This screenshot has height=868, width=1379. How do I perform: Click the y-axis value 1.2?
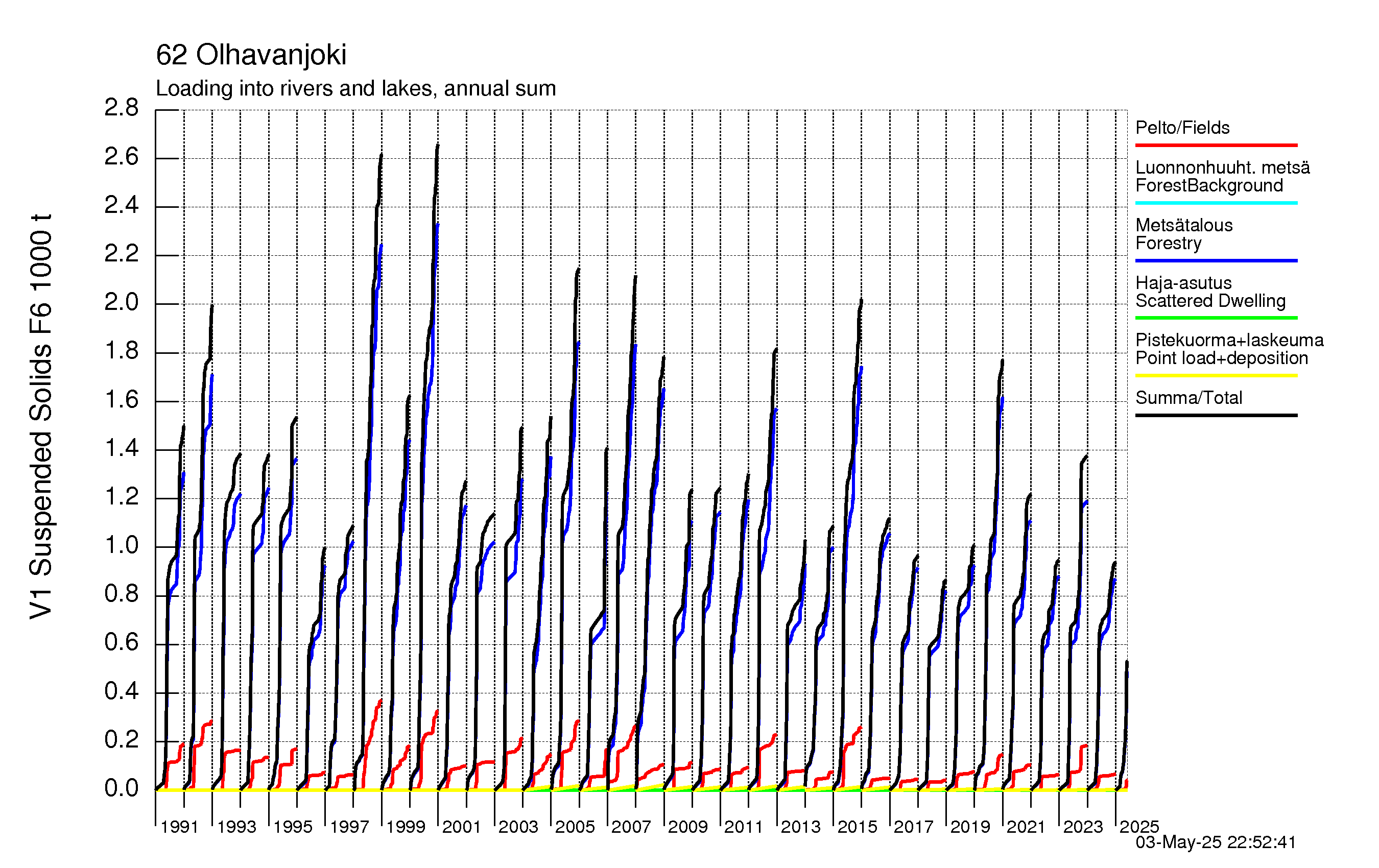click(122, 496)
